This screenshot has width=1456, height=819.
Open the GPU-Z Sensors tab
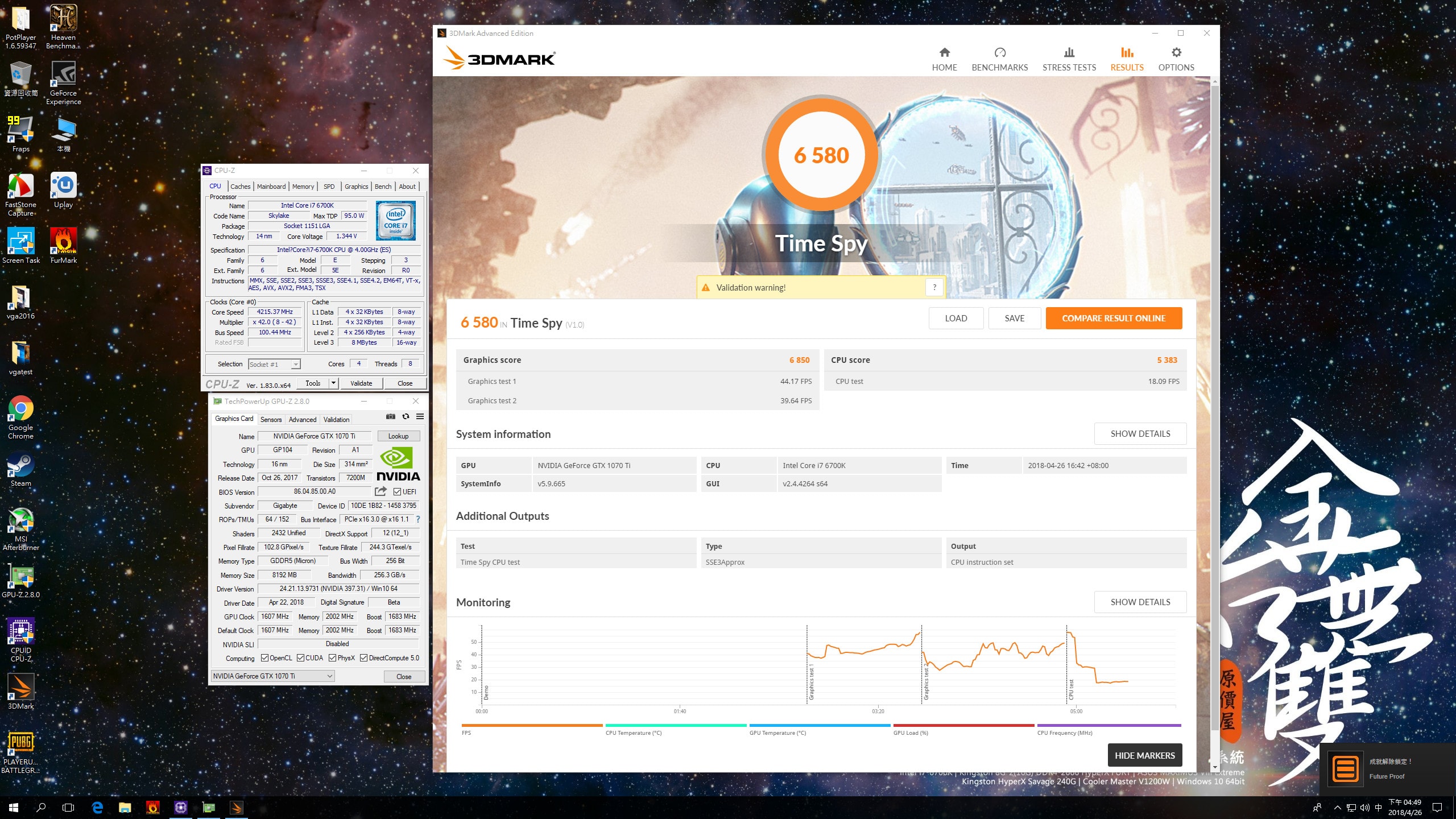271,420
